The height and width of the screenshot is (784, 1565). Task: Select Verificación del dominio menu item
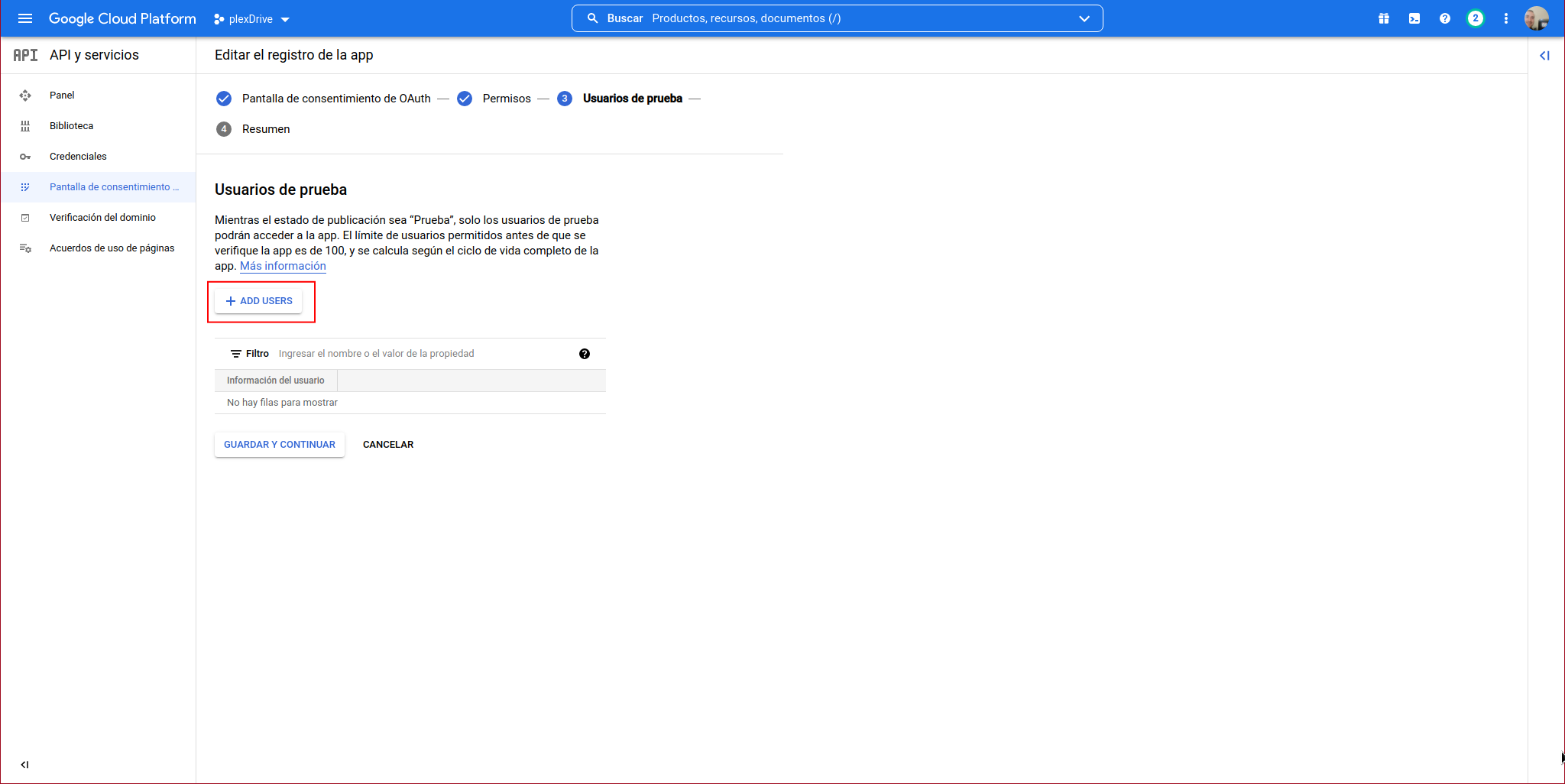102,218
